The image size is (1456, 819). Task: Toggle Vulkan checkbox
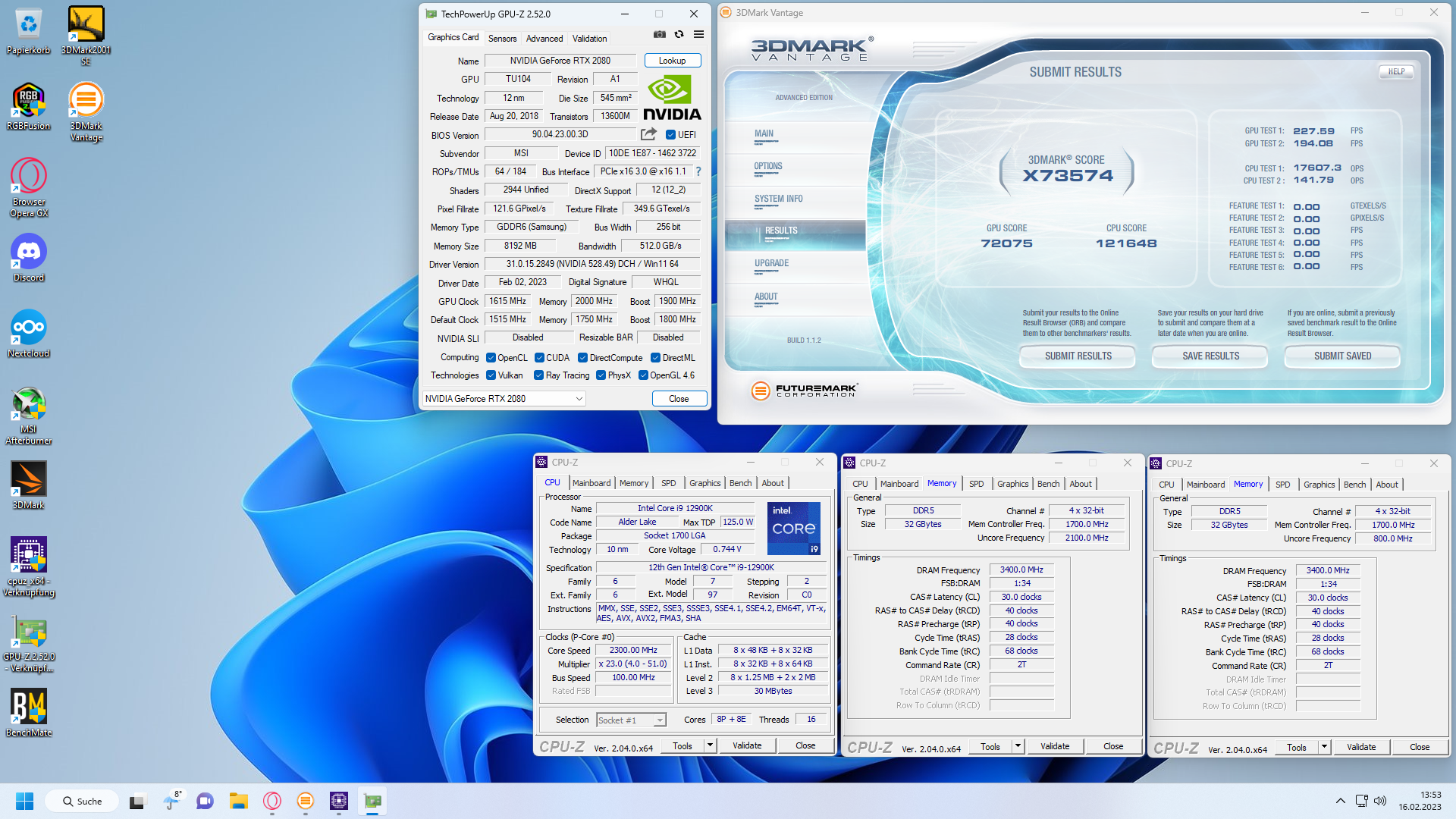(x=491, y=375)
